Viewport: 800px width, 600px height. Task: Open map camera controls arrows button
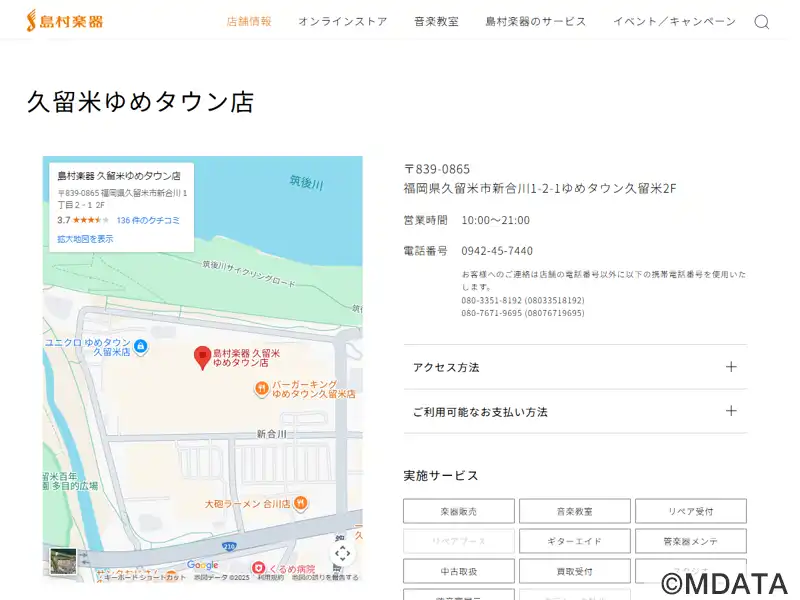(x=343, y=553)
